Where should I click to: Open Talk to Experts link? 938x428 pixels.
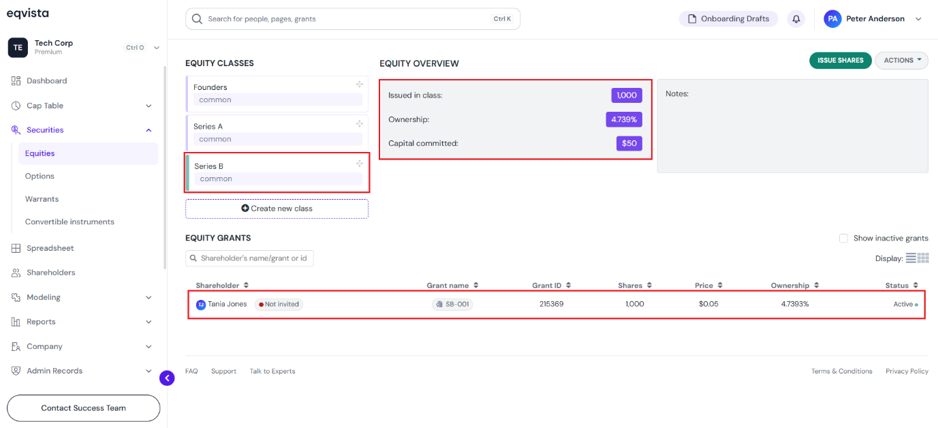[272, 372]
